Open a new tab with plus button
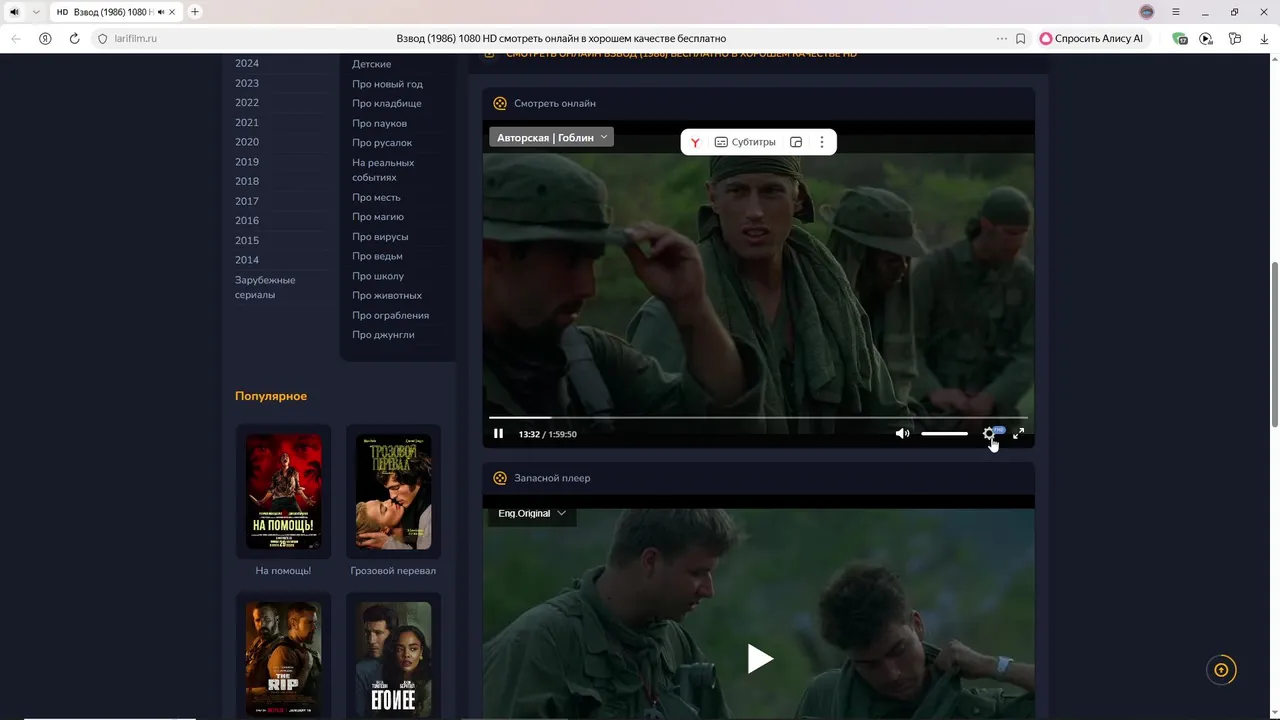Viewport: 1280px width, 720px height. coord(195,12)
